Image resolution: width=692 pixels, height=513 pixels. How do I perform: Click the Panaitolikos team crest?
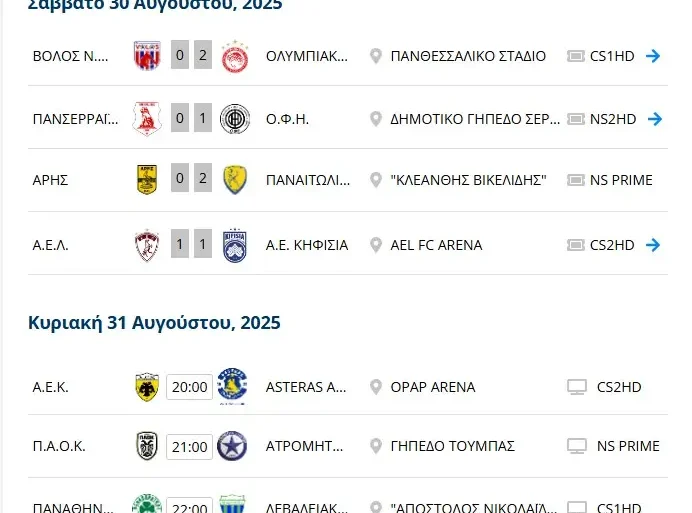[x=235, y=180]
